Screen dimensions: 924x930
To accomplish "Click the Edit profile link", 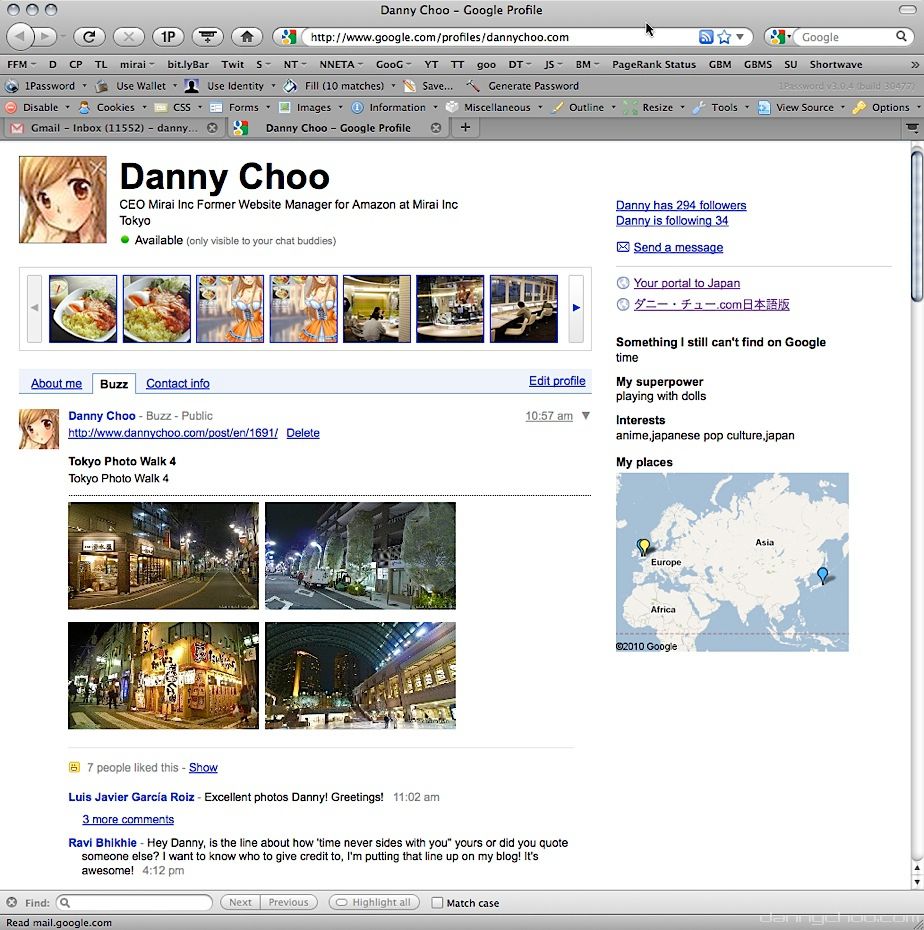I will [557, 381].
